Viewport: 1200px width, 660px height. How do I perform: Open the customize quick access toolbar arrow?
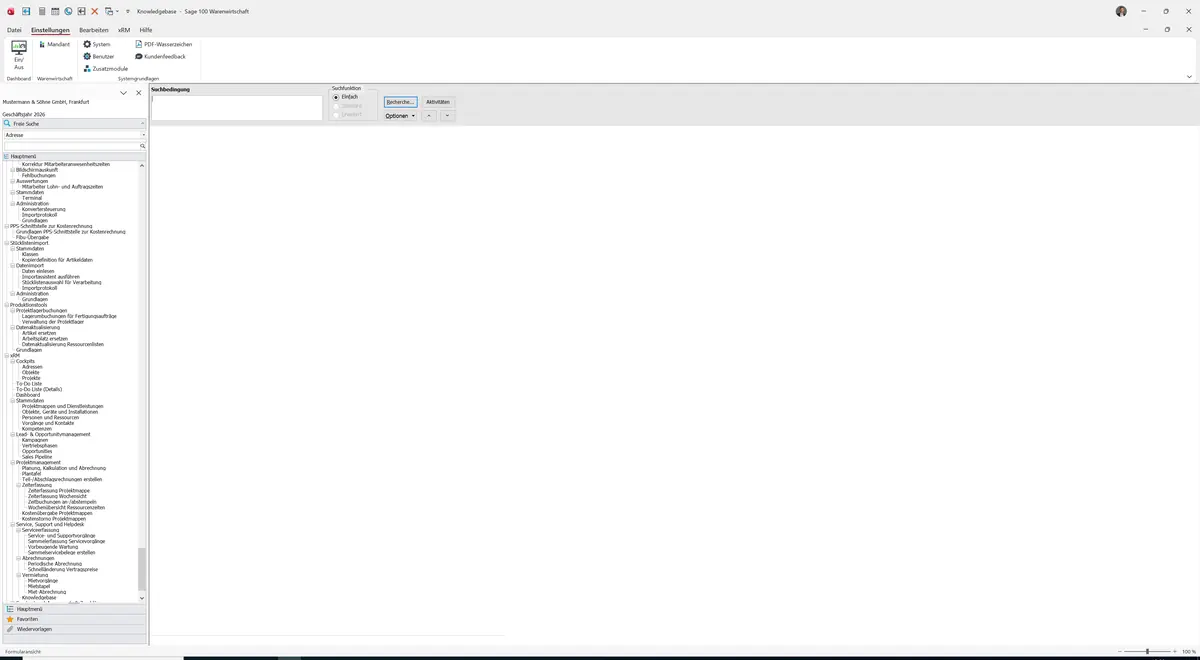pyautogui.click(x=128, y=11)
